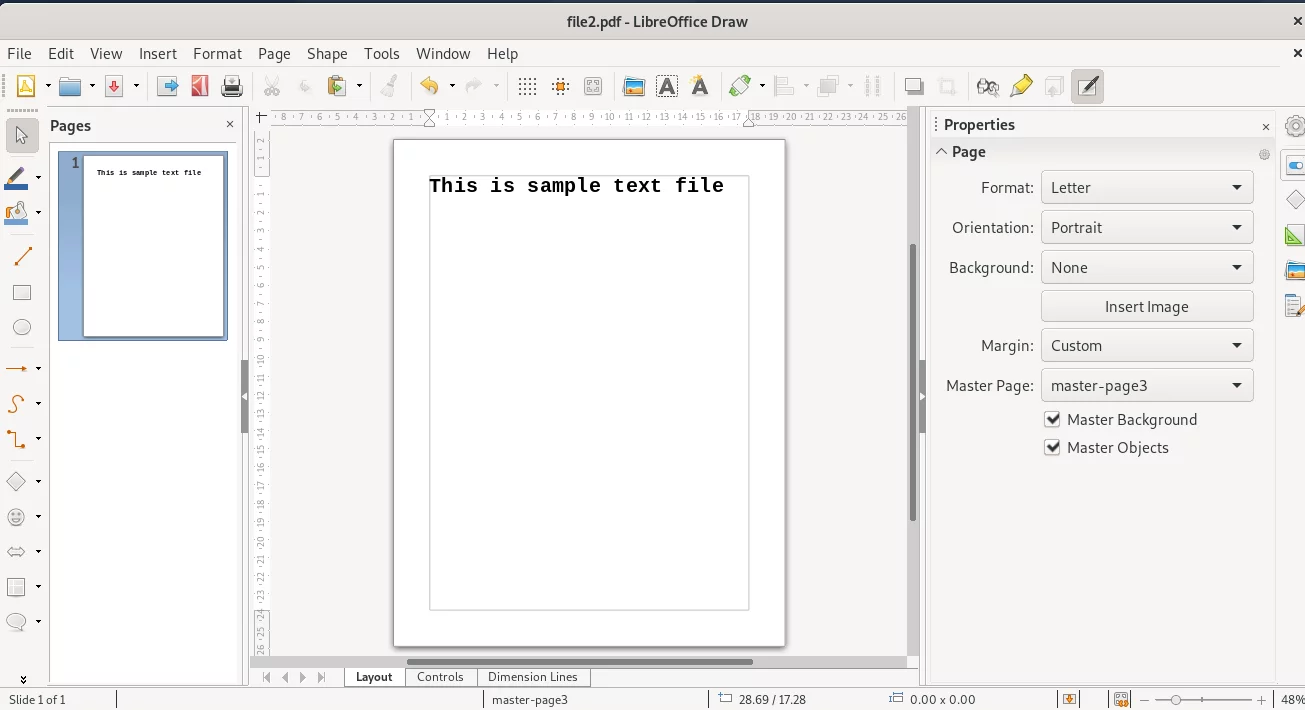Click the Insert Image button

pyautogui.click(x=1147, y=306)
